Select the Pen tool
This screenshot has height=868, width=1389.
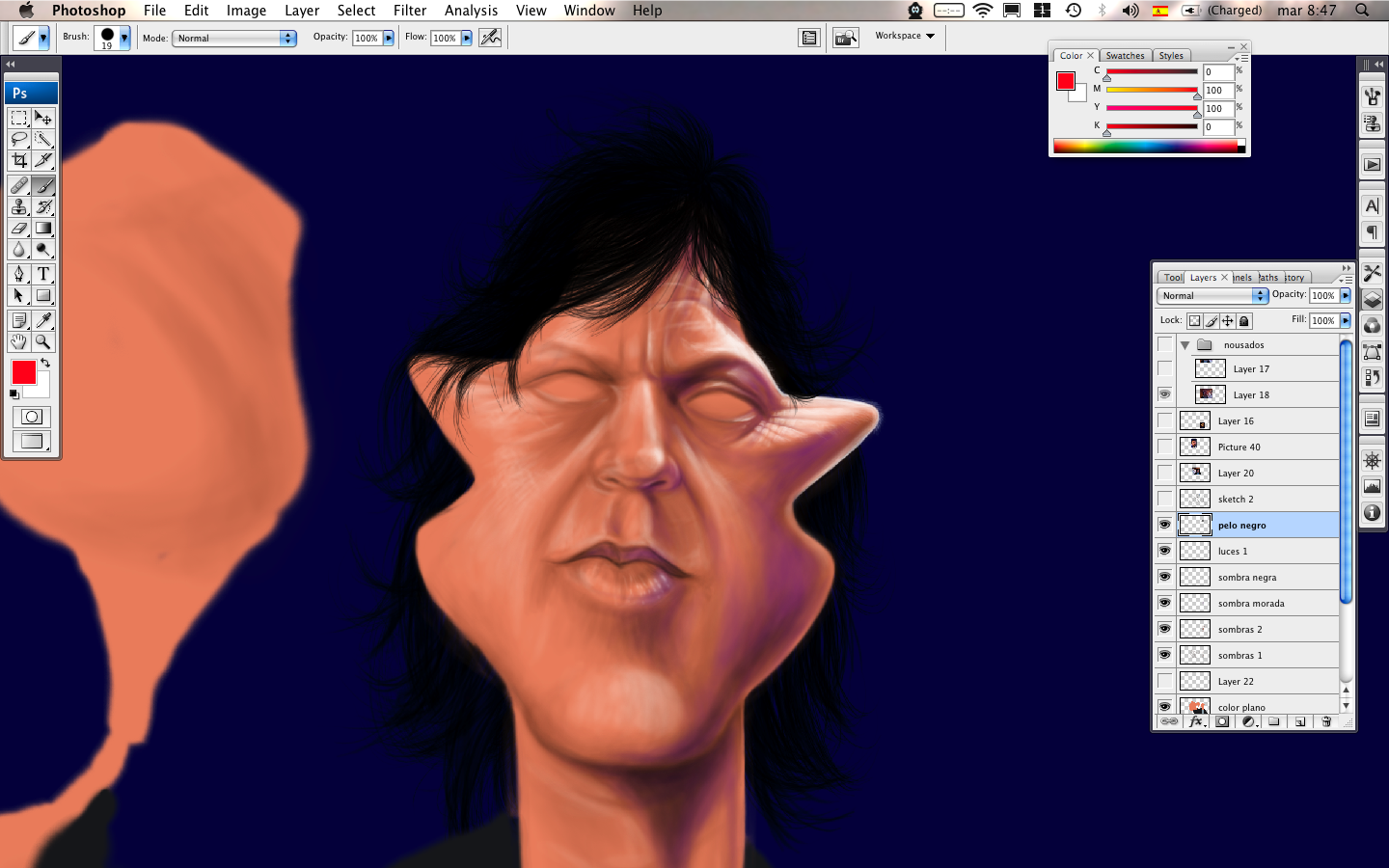[18, 274]
